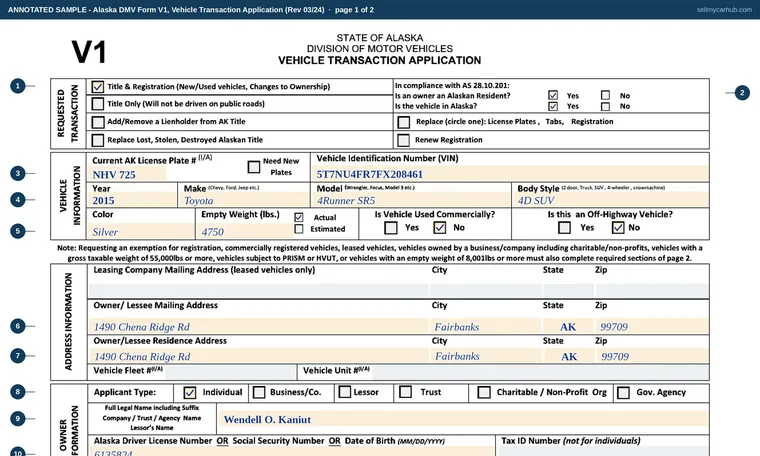Click the Residence Address State field

click(x=568, y=356)
